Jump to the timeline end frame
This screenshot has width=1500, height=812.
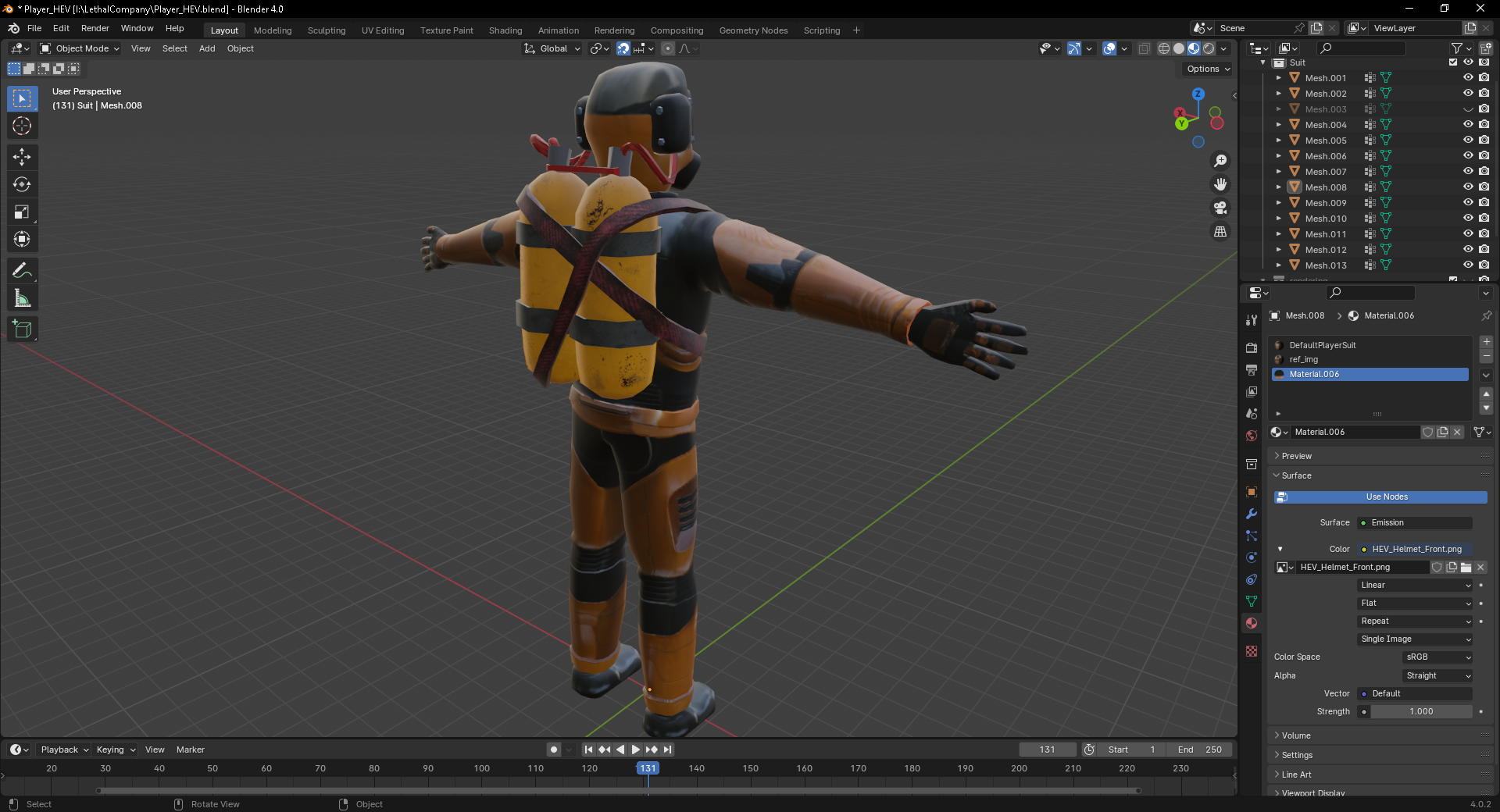click(x=667, y=750)
